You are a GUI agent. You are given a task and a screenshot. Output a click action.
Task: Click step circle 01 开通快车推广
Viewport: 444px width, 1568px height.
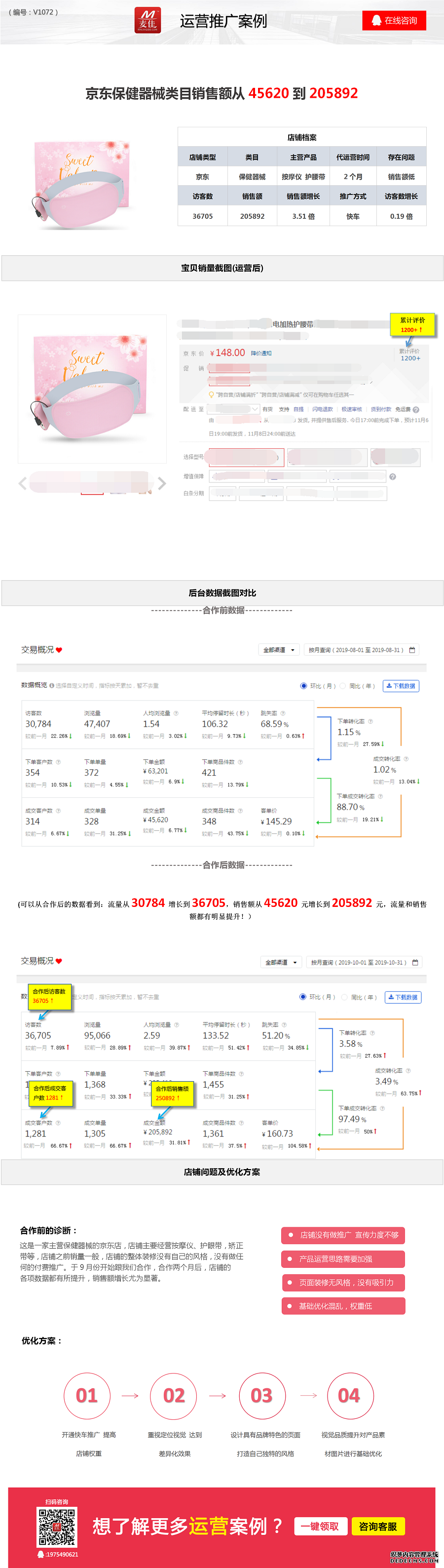click(87, 1396)
